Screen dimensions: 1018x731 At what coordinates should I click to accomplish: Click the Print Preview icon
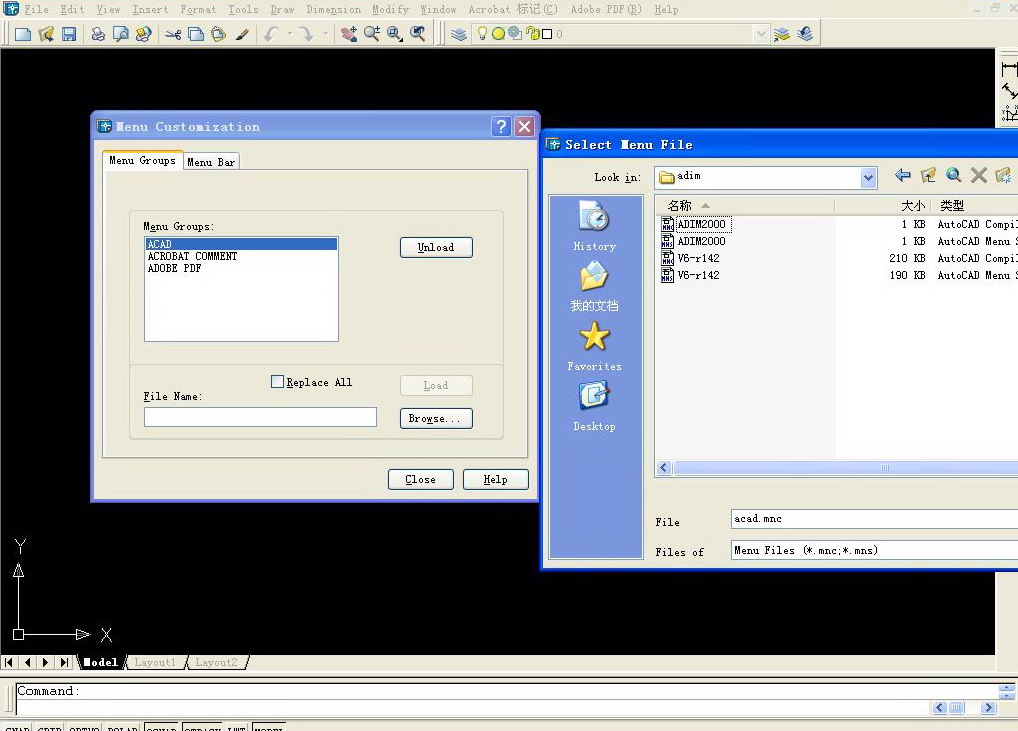(x=121, y=34)
